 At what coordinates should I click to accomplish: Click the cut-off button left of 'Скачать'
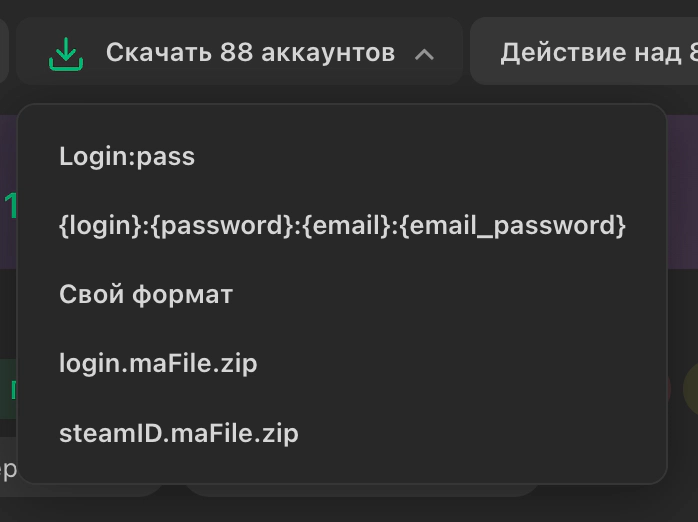tap(4, 51)
